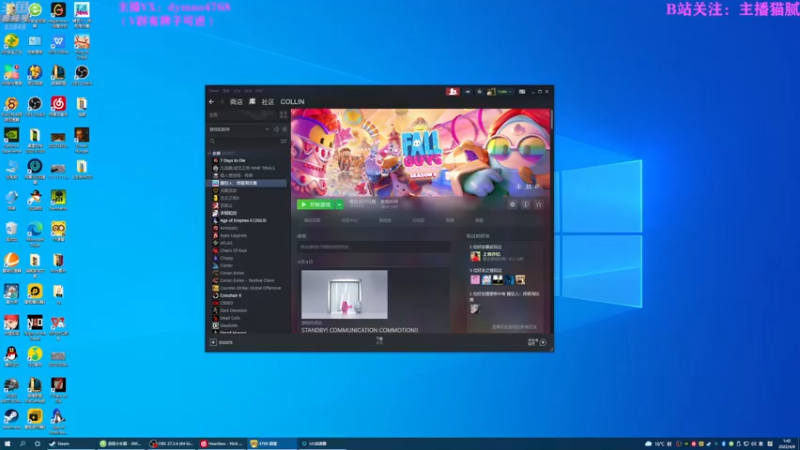Open the dropdown arrow beside the play button
800x450 pixels.
339,205
